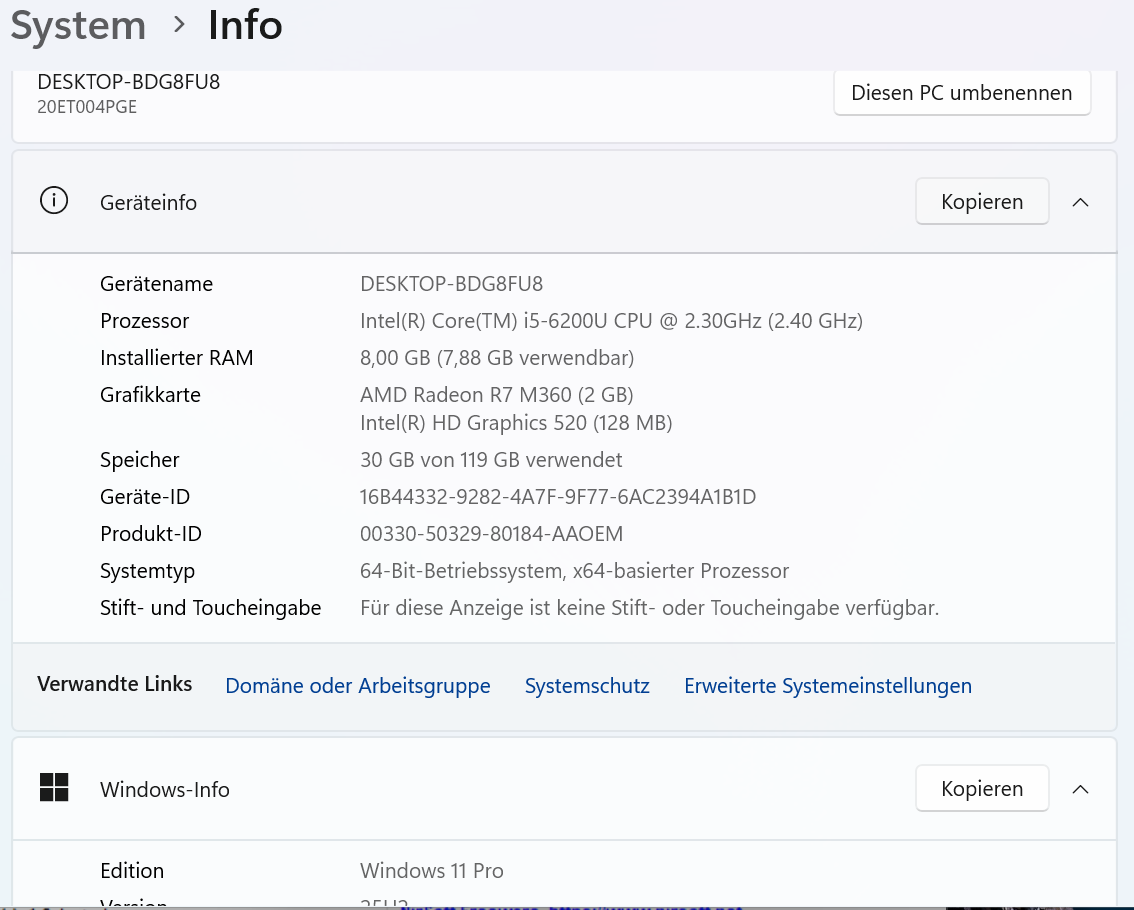Click the Windows logo icon beside Windows-Info
1134x910 pixels.
[x=54, y=787]
